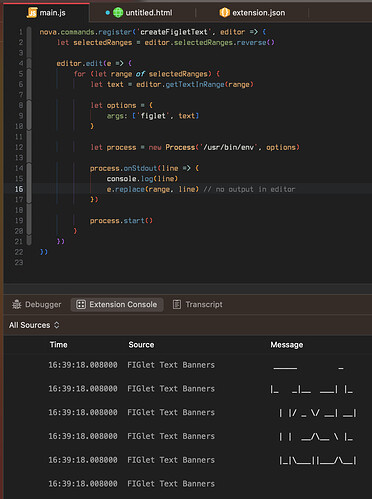
Task: Click the JS file icon on main.js tab
Action: (x=32, y=13)
